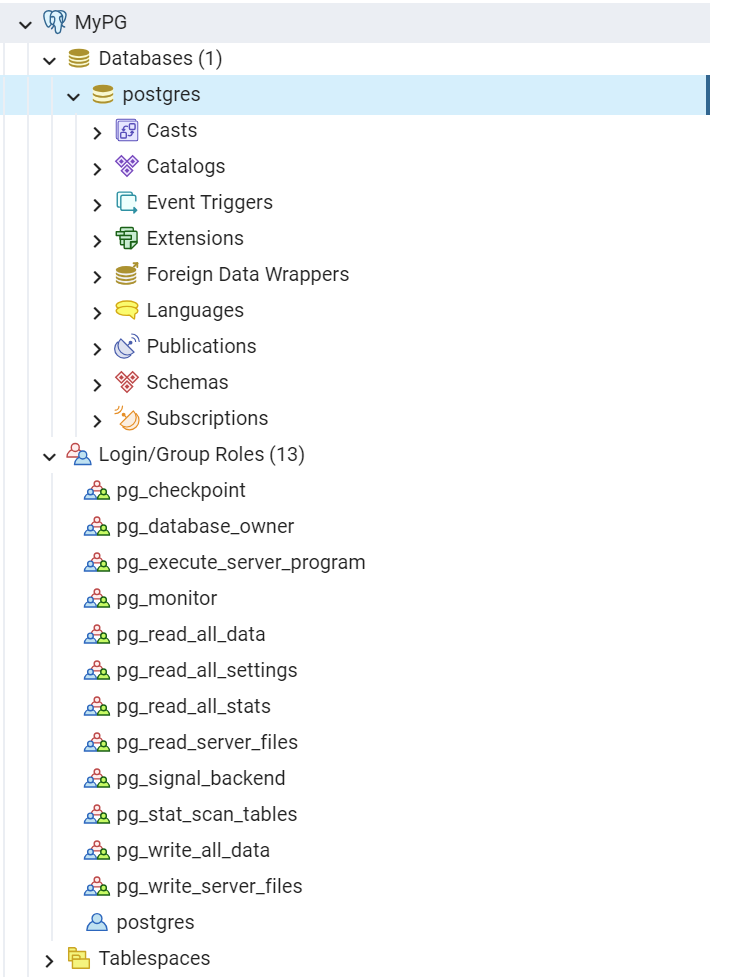Select the pg_read_server_files role name
Image resolution: width=732 pixels, height=977 pixels.
point(207,743)
